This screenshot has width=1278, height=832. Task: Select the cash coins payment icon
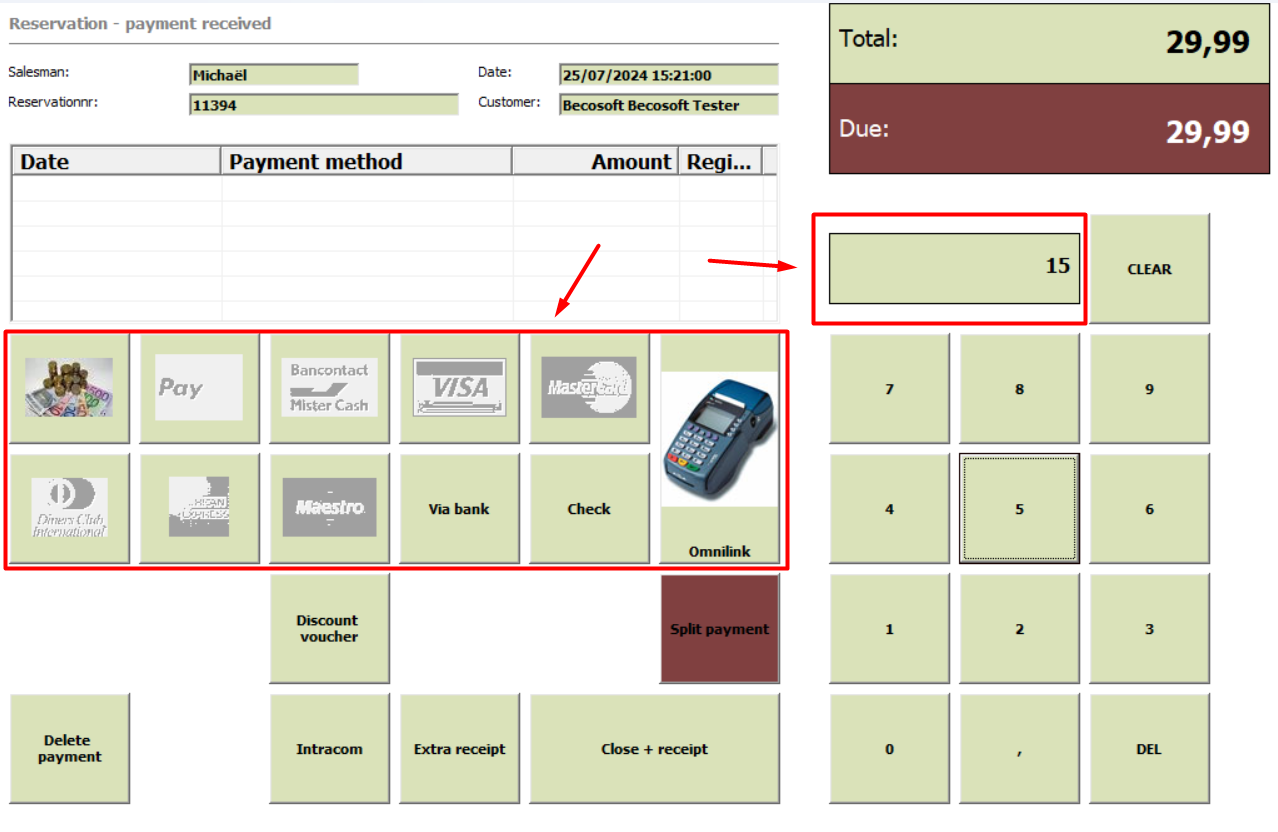pos(70,388)
